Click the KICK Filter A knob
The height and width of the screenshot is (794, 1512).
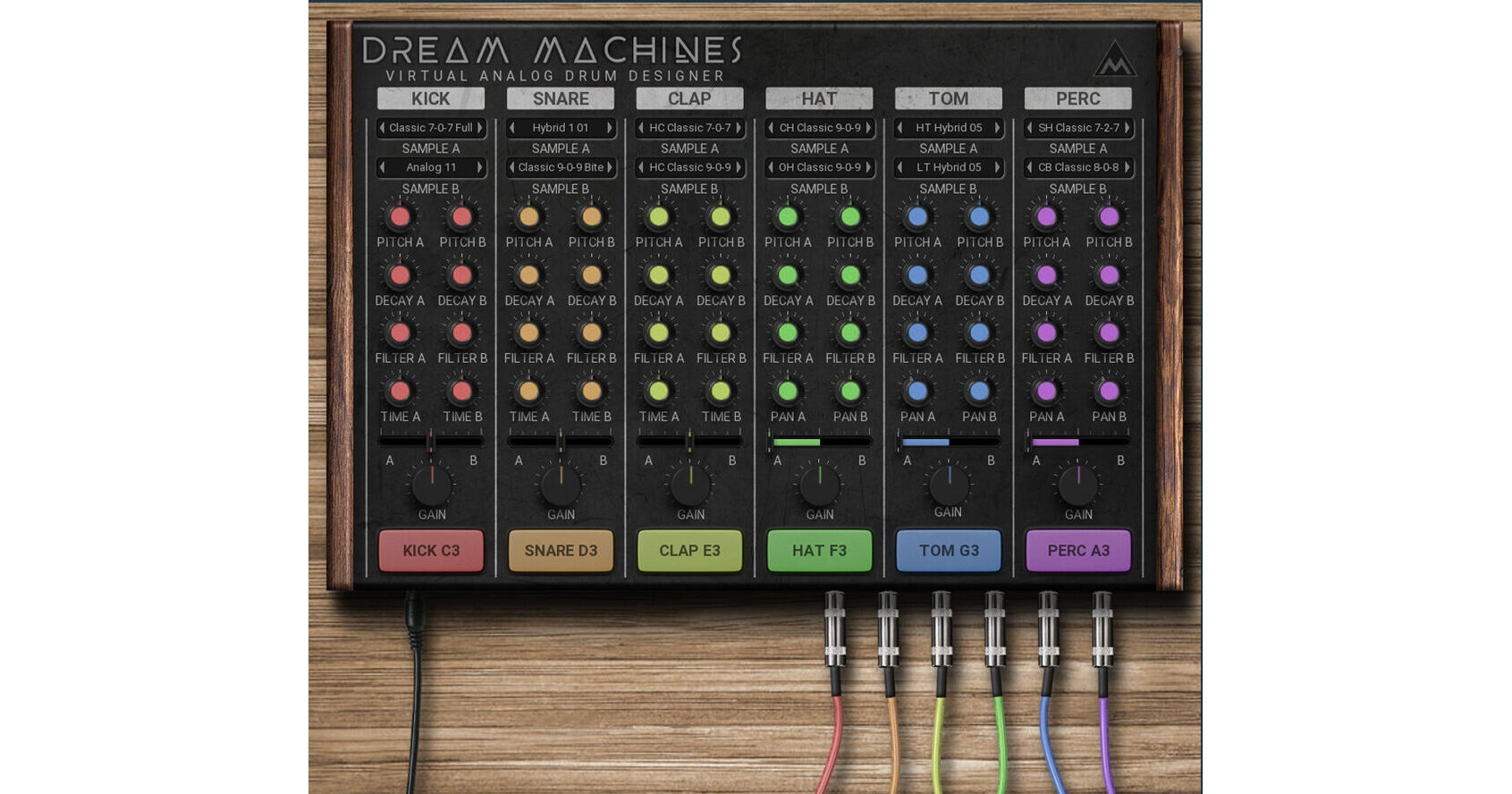[x=400, y=333]
